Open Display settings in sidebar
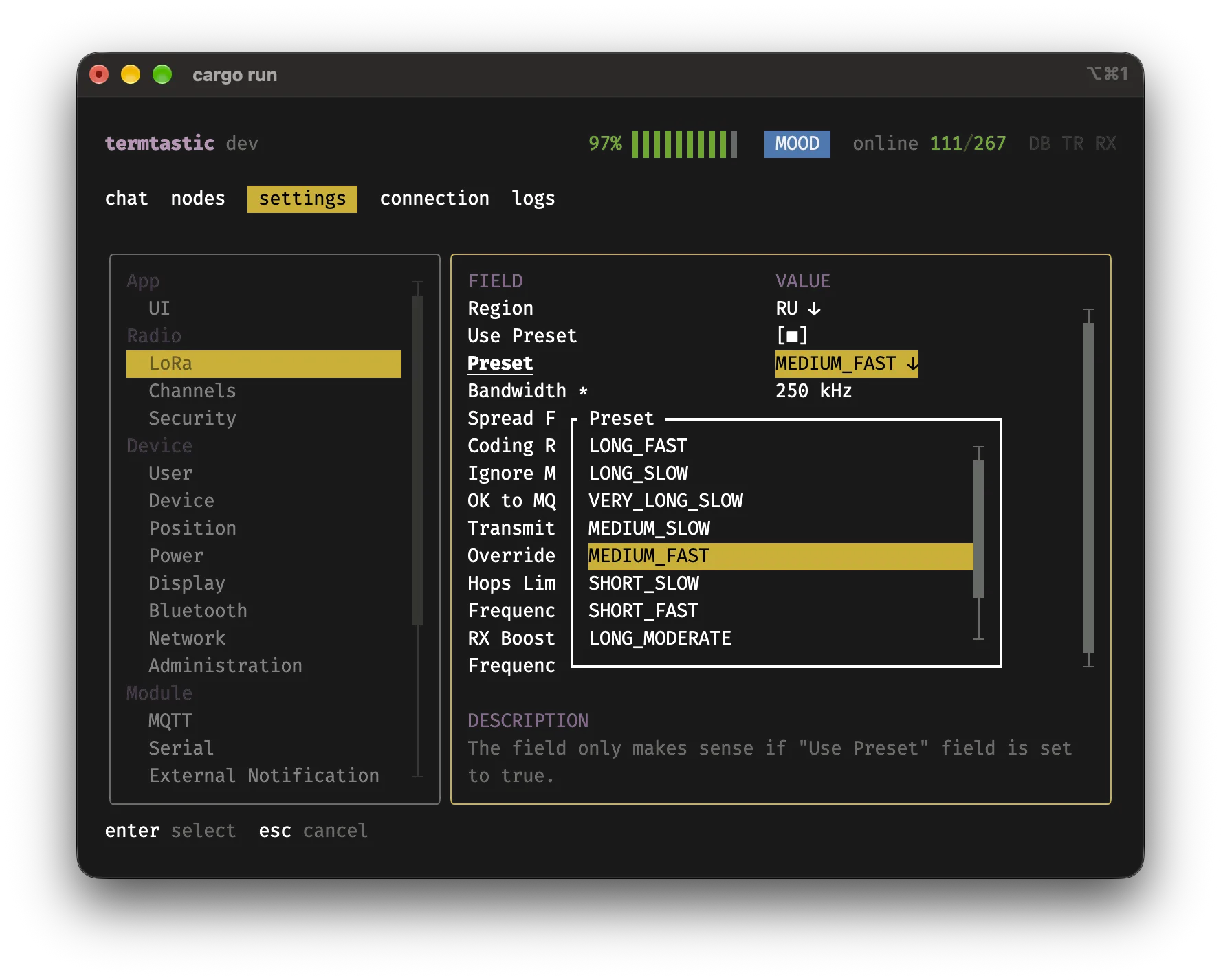Viewport: 1221px width, 980px height. 187,583
